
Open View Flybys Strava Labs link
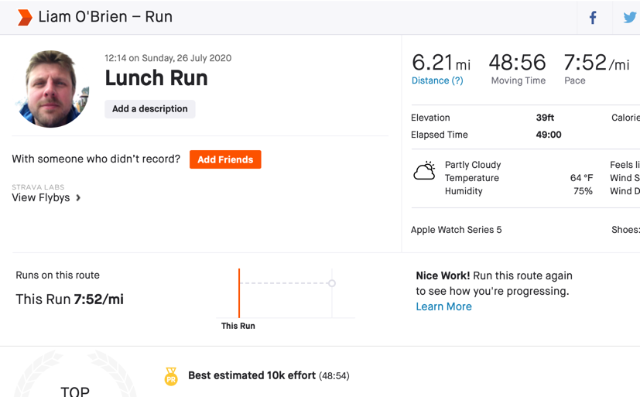[x=41, y=197]
